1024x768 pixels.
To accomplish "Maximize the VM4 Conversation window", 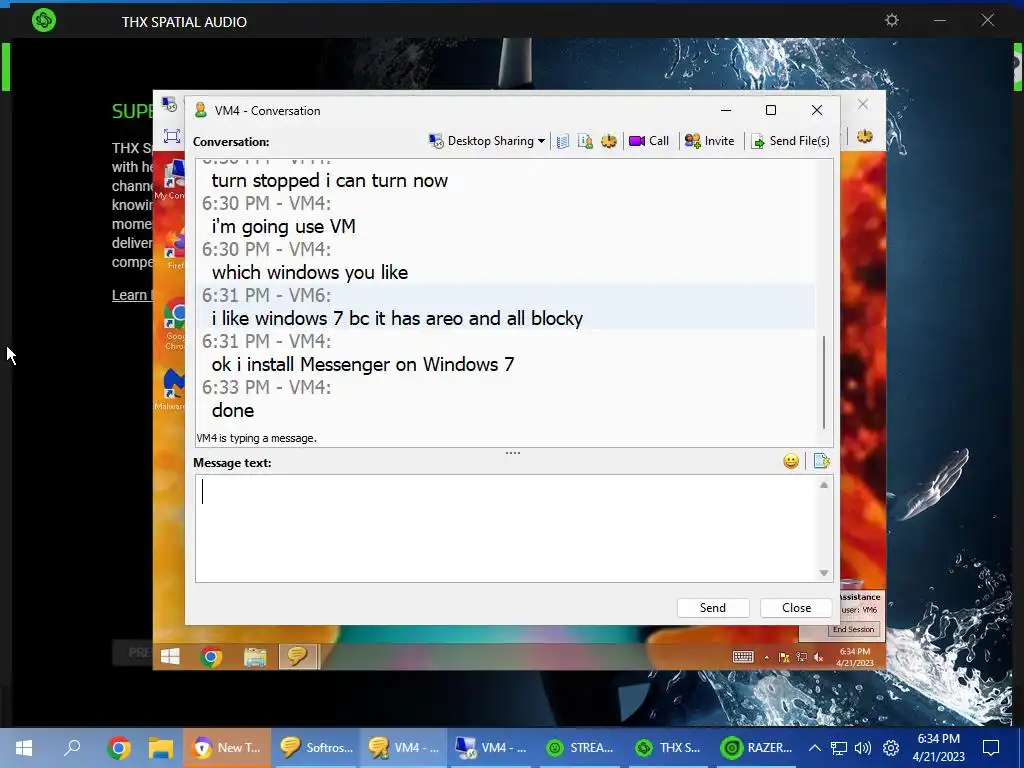I will 771,110.
